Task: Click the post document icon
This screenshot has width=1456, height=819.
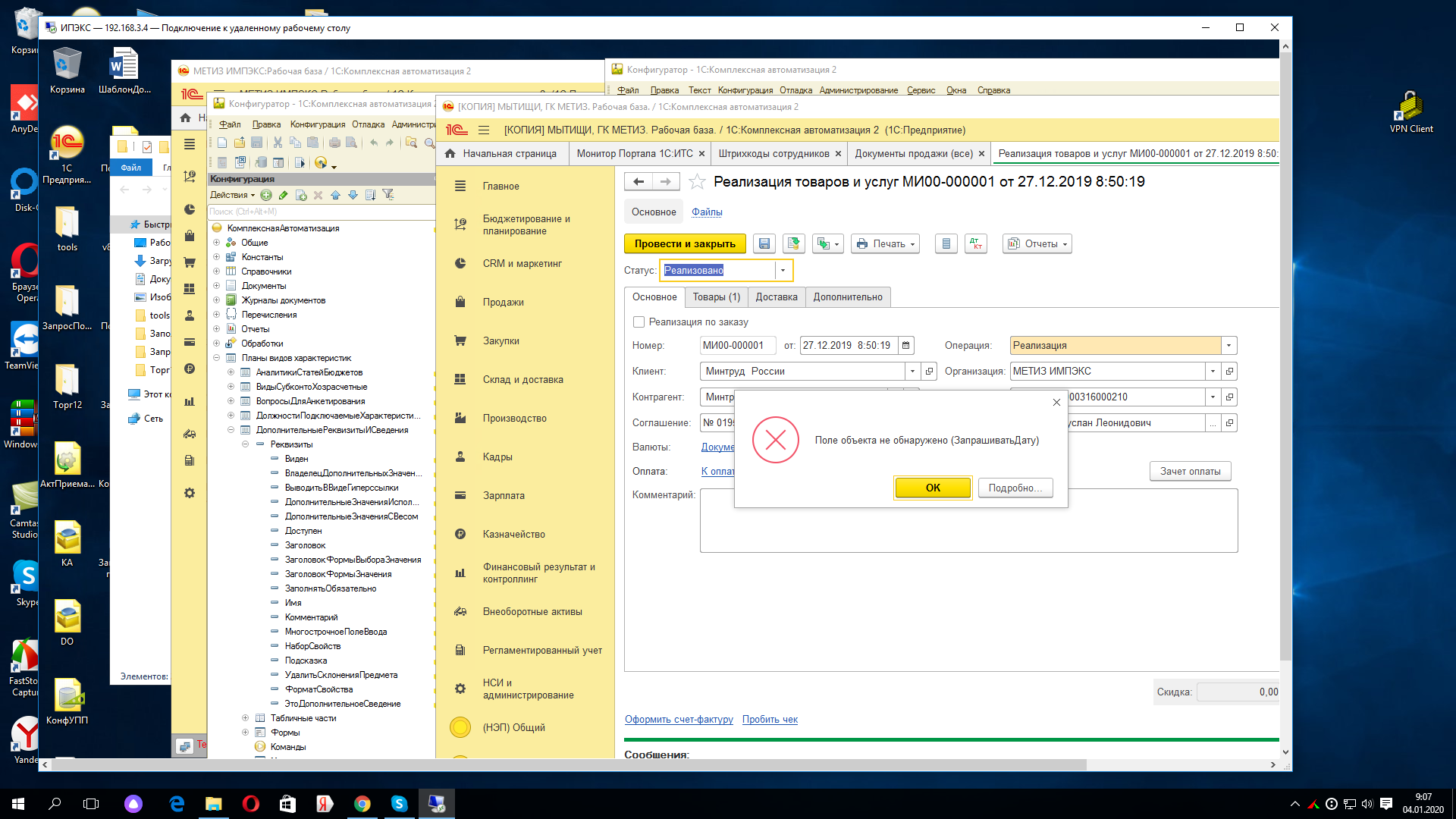Action: 793,243
